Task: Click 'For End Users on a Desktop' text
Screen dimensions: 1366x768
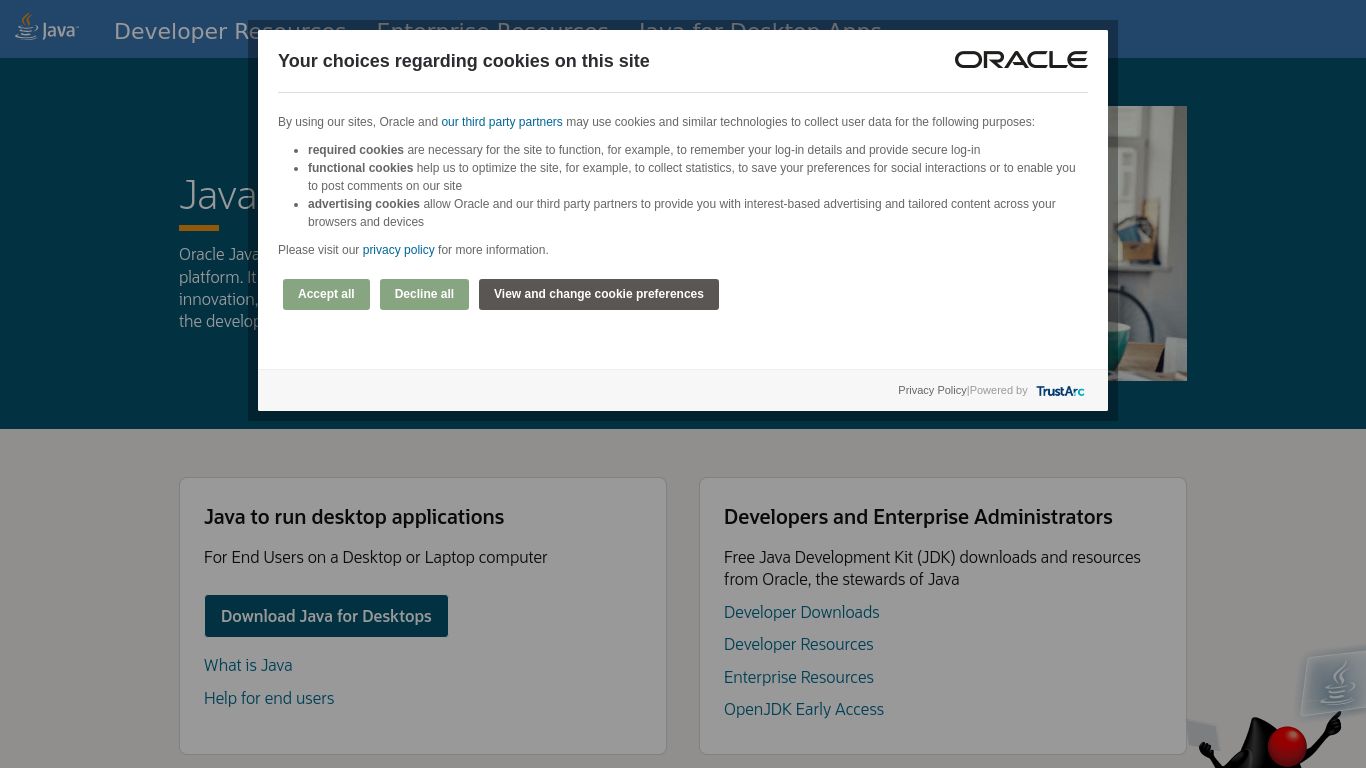Action: pos(375,557)
